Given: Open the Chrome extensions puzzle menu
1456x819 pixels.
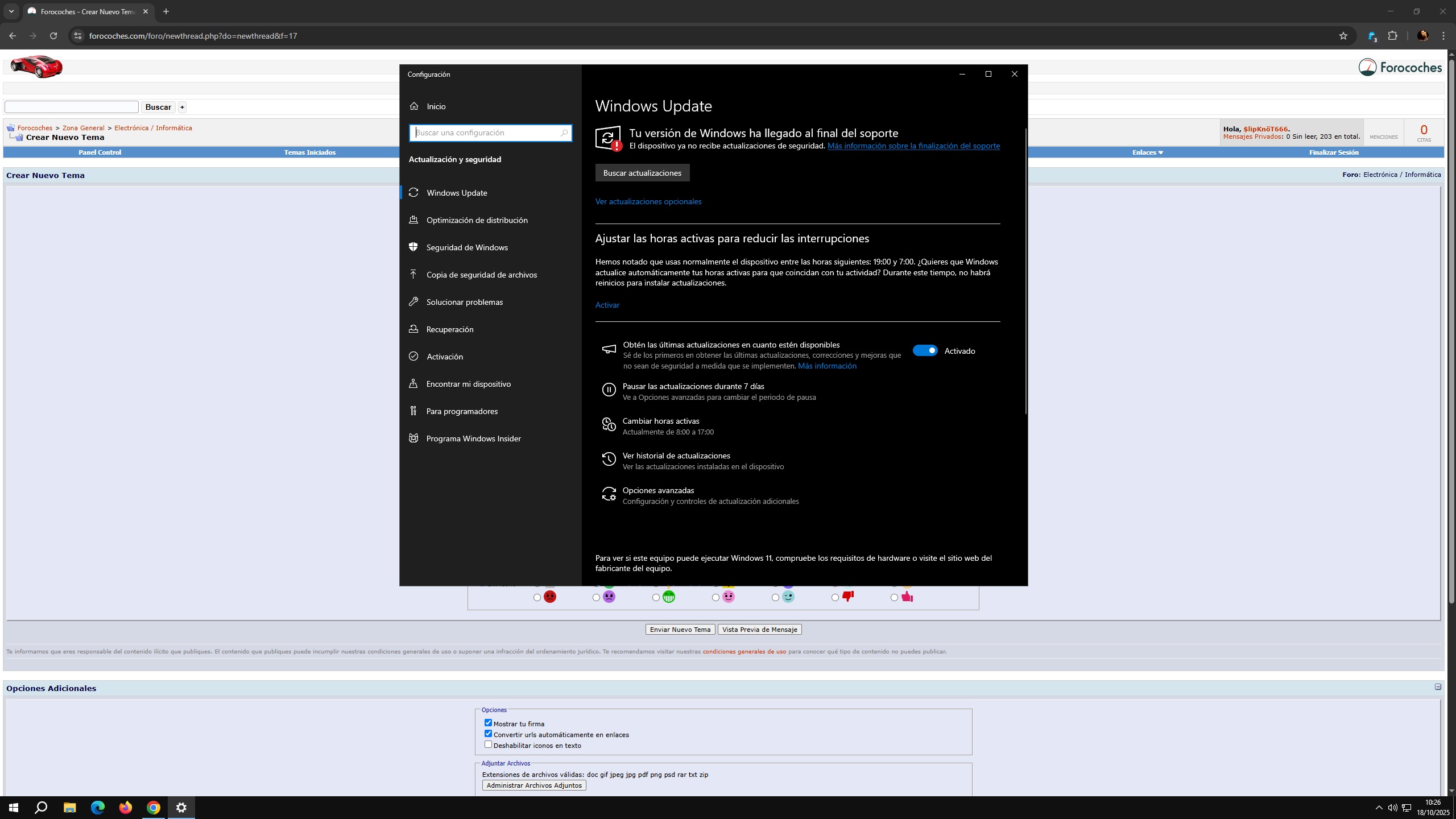Looking at the screenshot, I should [1392, 36].
